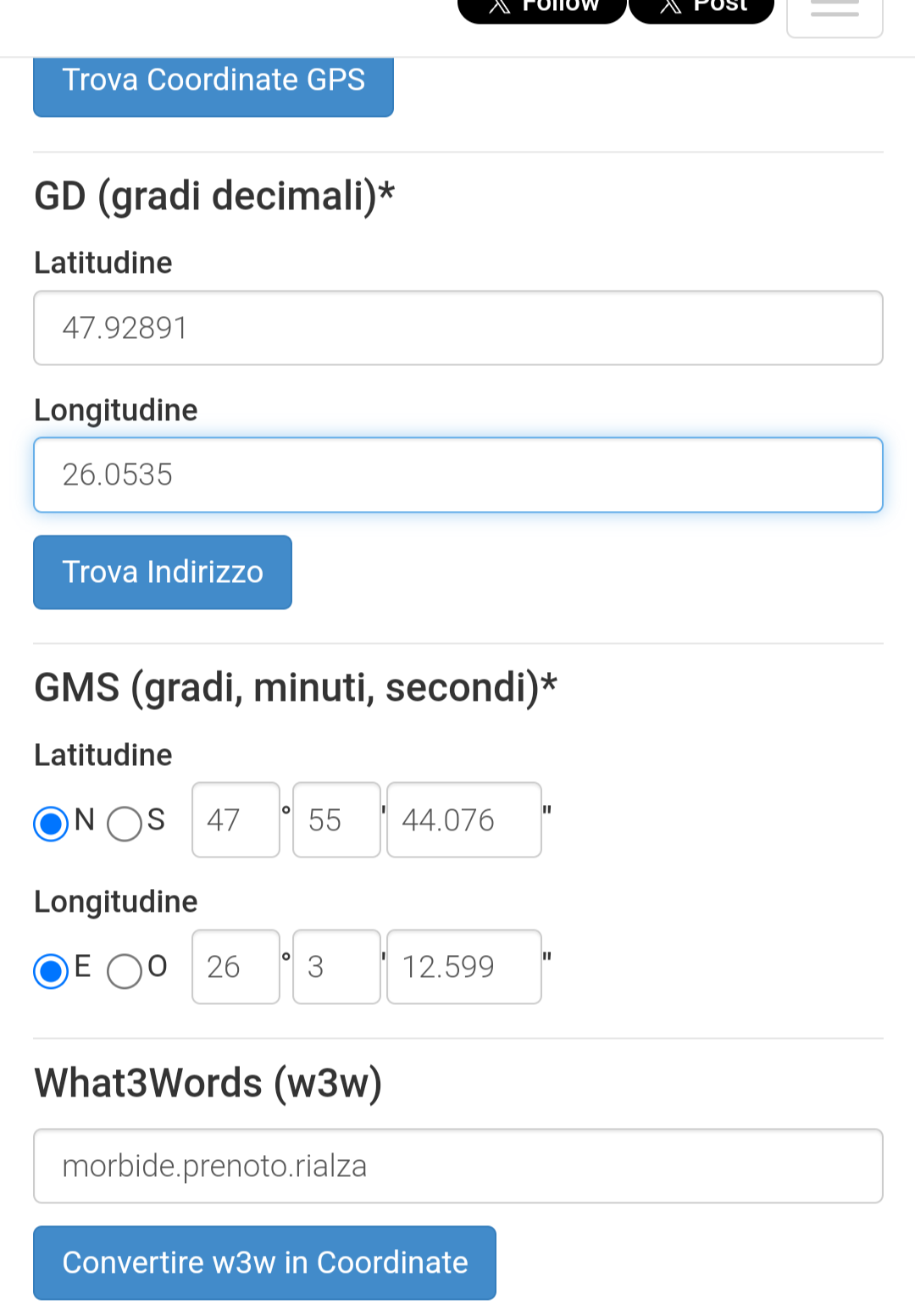Select the S latitude radio button
Viewport: 915px width, 1316px height.
[x=125, y=823]
